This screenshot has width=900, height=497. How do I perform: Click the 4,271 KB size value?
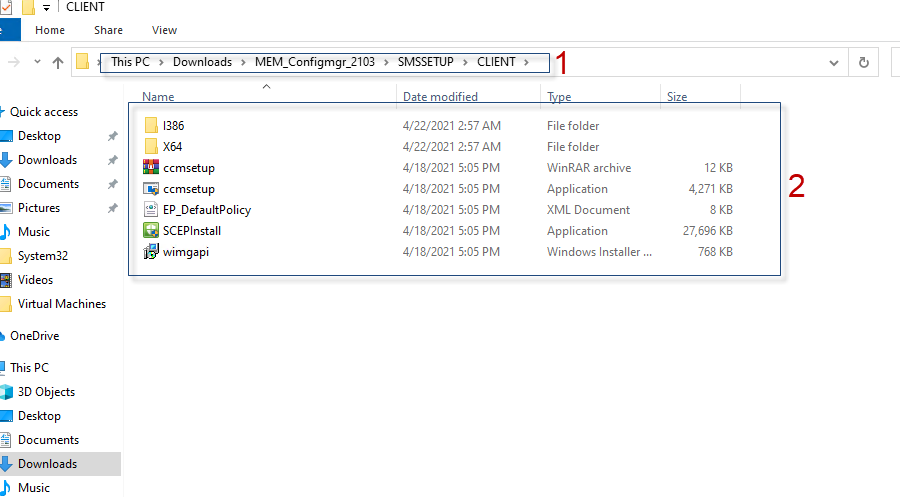(711, 189)
